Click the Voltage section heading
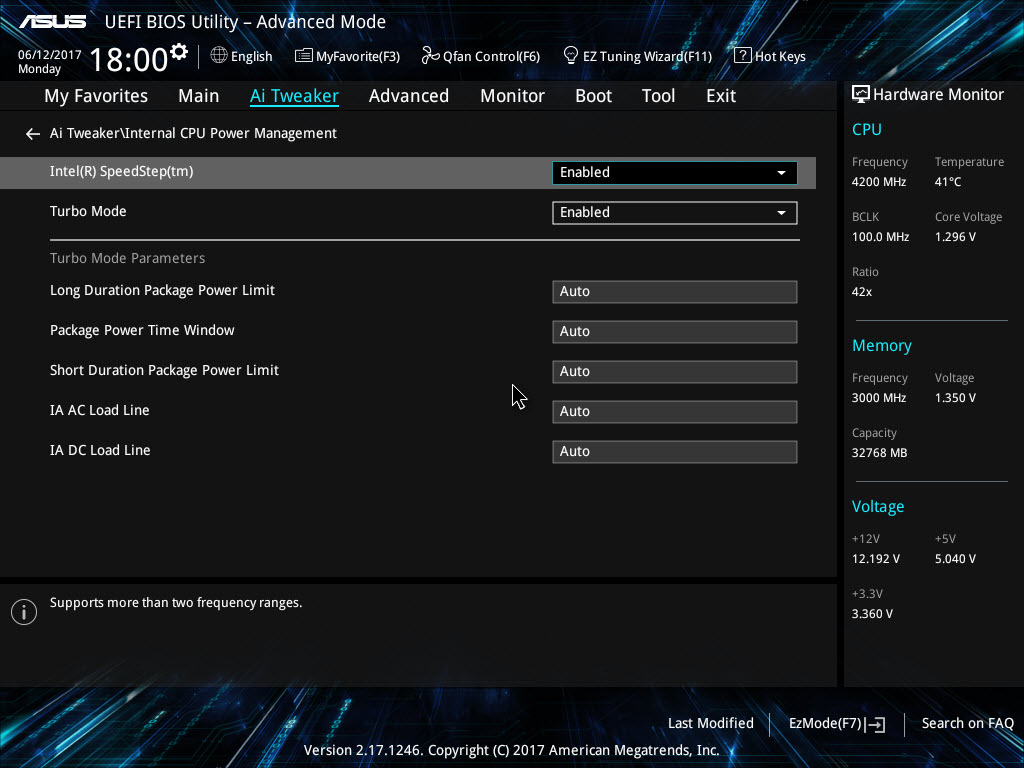This screenshot has width=1024, height=768. coord(878,507)
